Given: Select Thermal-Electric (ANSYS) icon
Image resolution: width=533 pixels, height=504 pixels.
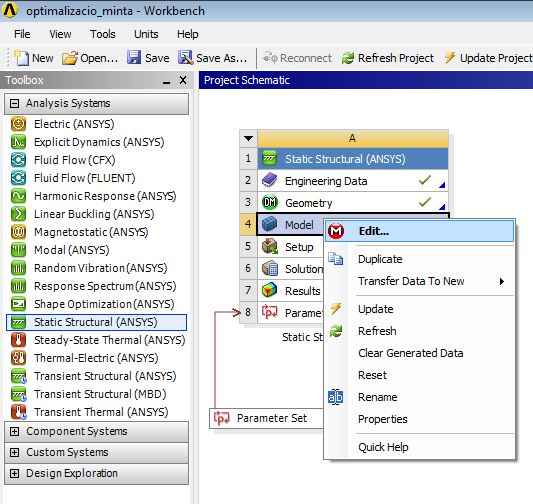Looking at the screenshot, I should point(18,358).
